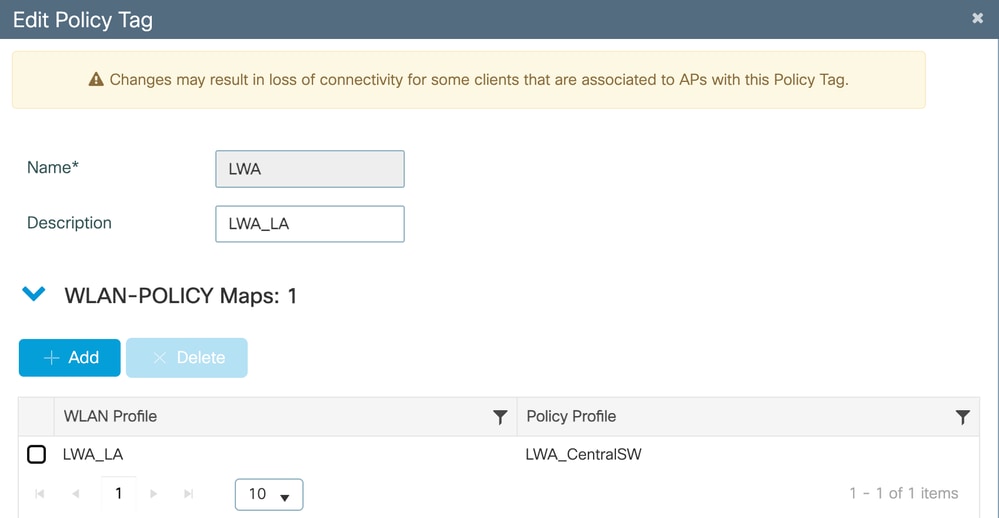Collapse the WLAN-POLICY Maps section chevron
This screenshot has width=999, height=518.
(x=34, y=294)
